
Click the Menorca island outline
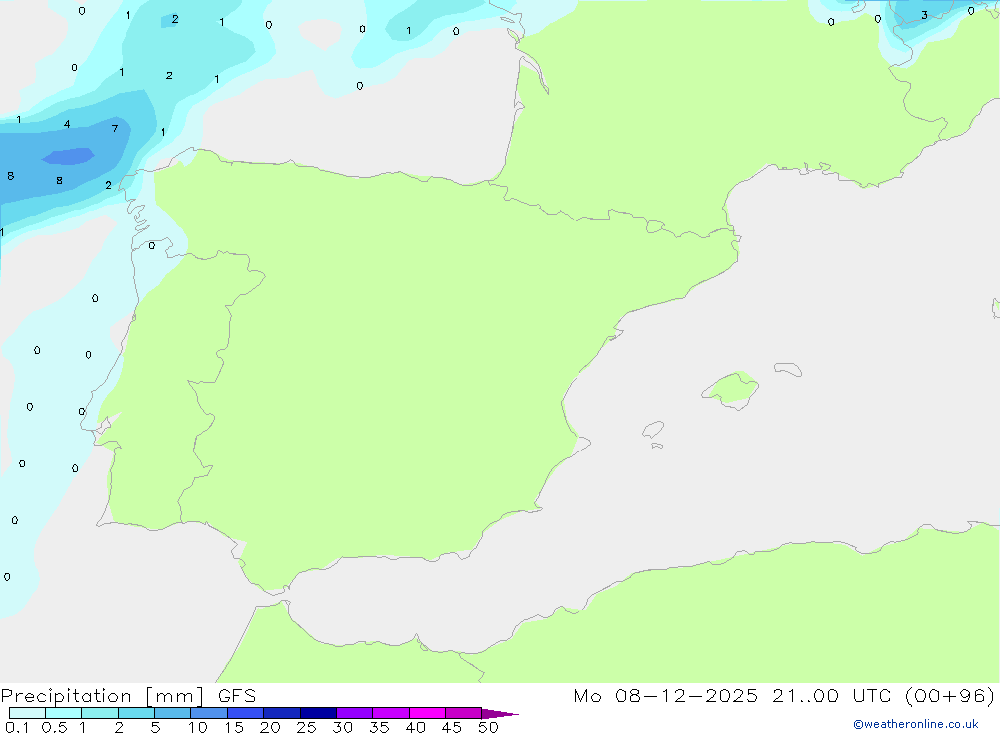(788, 369)
